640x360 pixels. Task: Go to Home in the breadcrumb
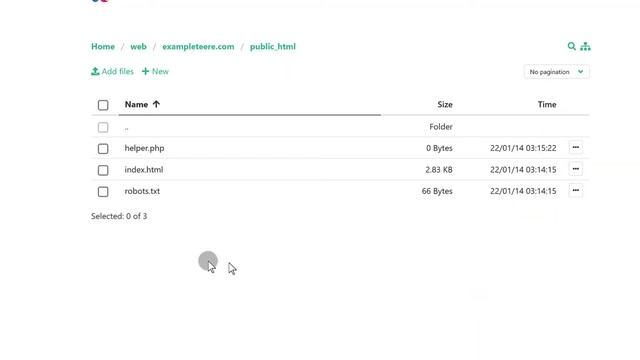(x=103, y=47)
